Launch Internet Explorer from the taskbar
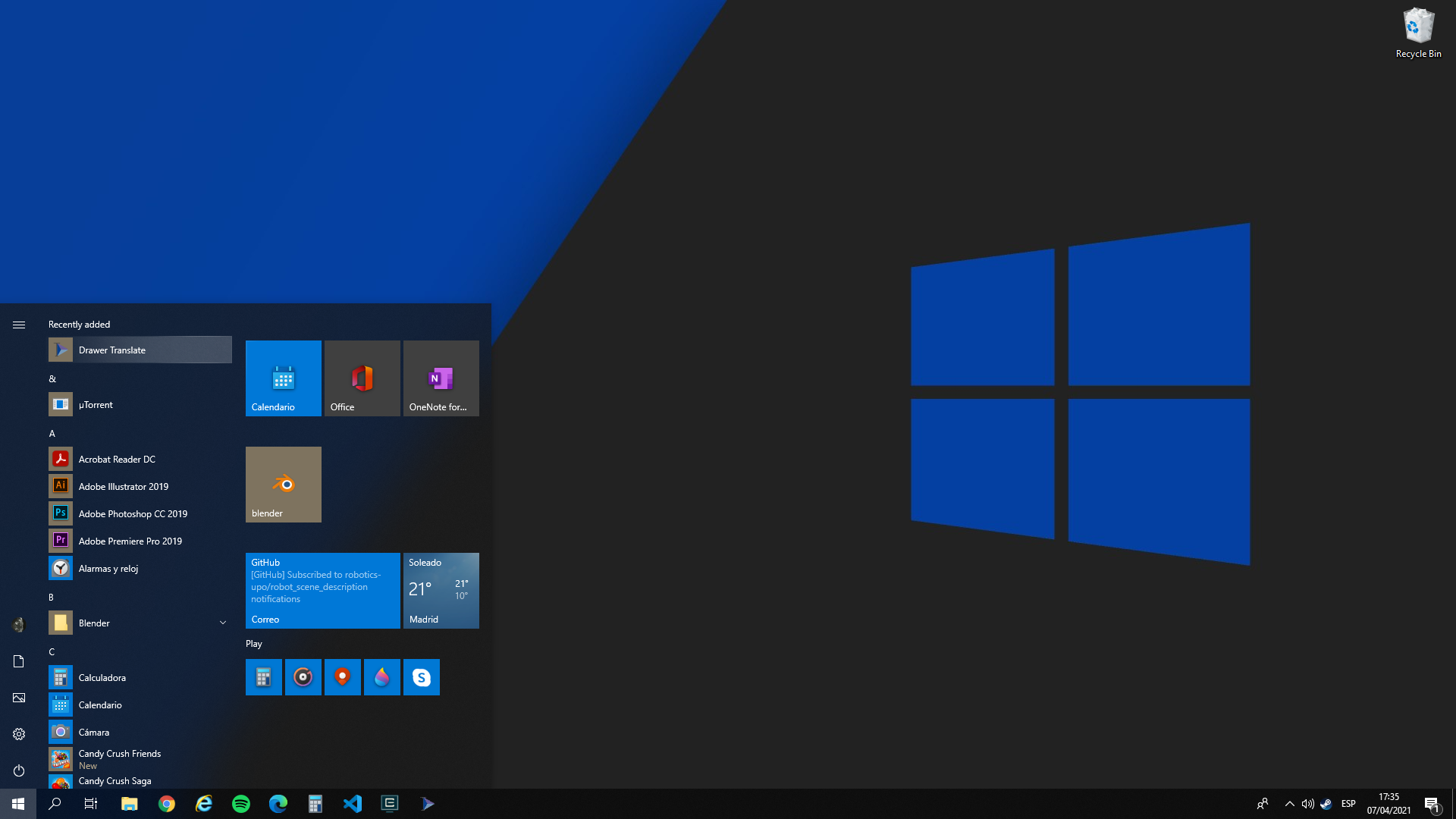The width and height of the screenshot is (1456, 819). click(x=204, y=804)
